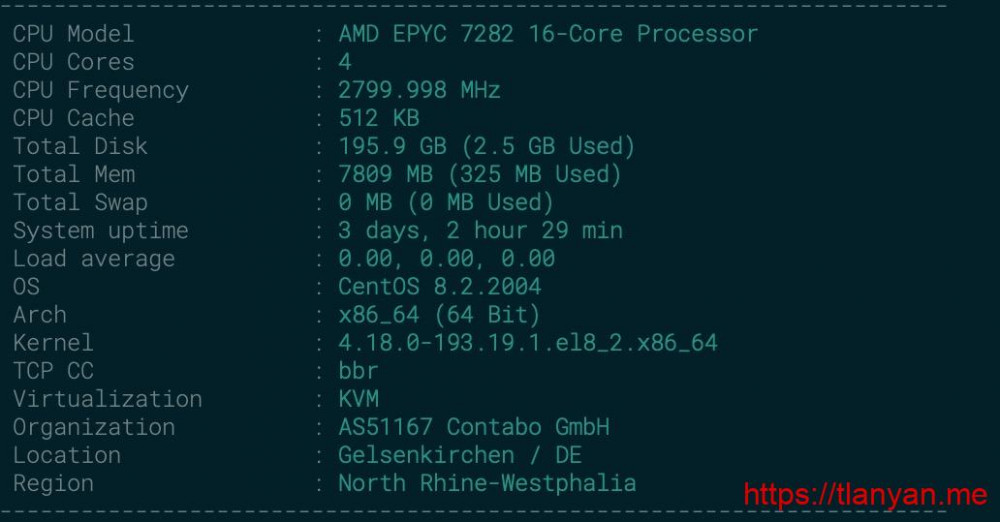Click the bbr TCP CC value
Screen dimensions: 1000x522
(x=358, y=371)
